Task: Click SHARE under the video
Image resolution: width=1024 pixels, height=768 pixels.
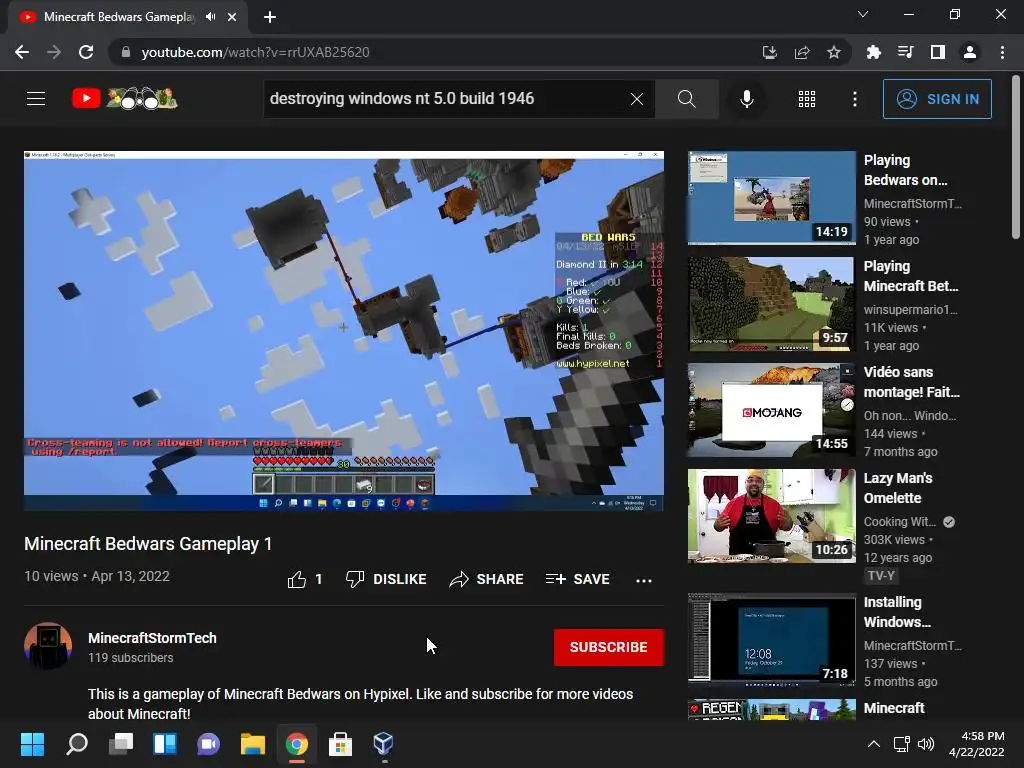Action: coord(487,579)
